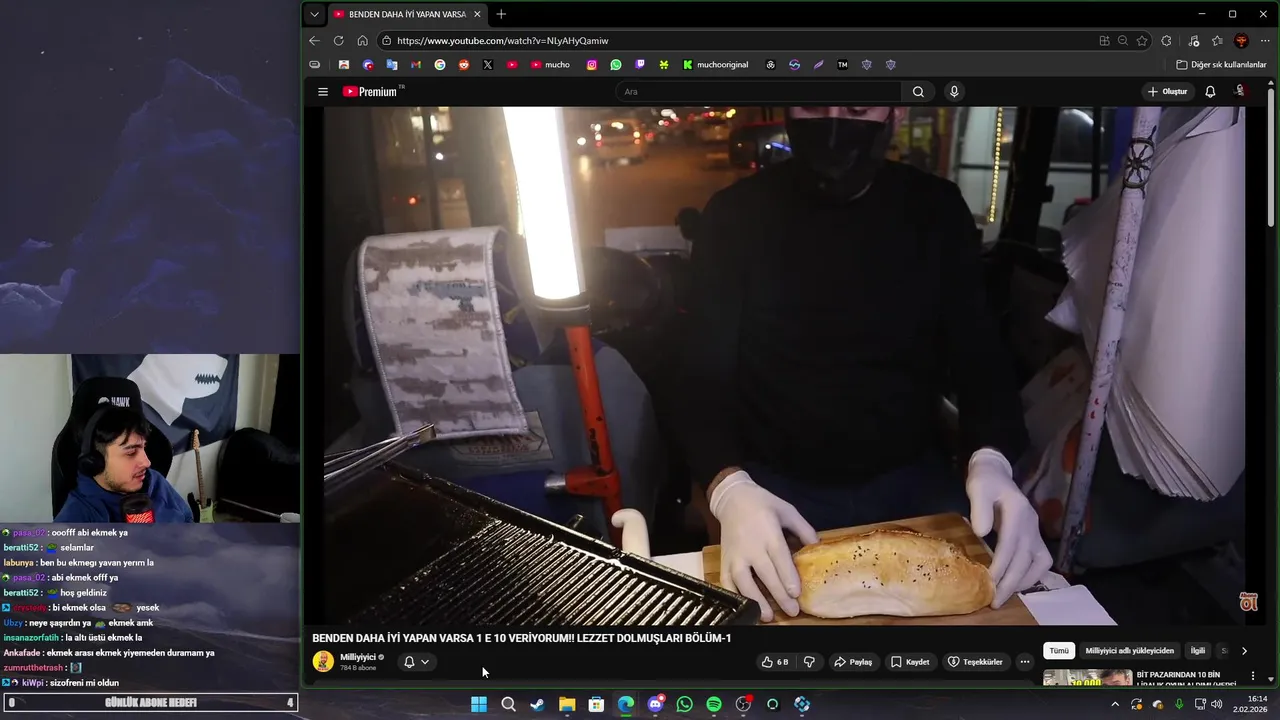Open browser profile avatar in toolbar

click(1241, 41)
